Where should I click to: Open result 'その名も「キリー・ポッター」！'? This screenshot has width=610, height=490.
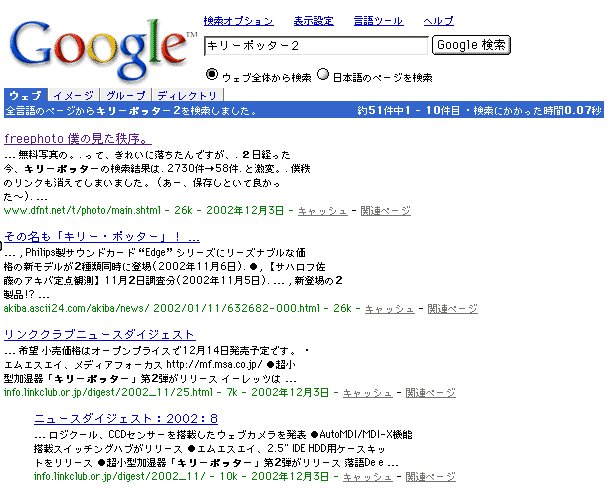[x=102, y=237]
